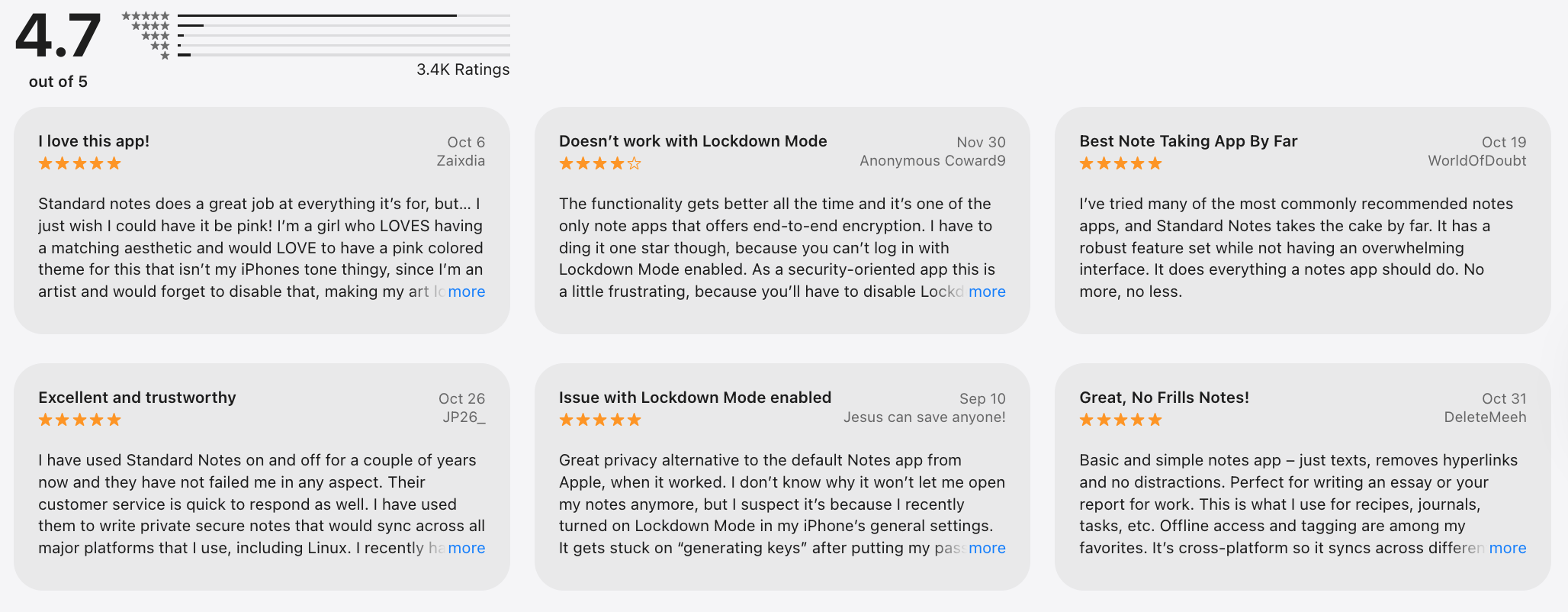Show more of JP26_'s review

(x=466, y=548)
